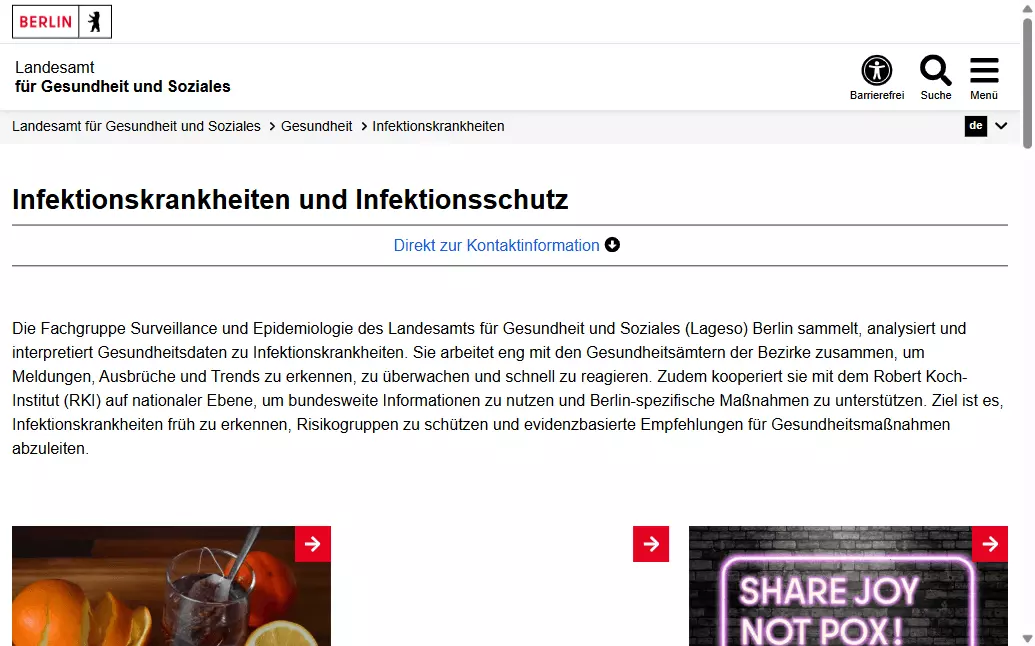Image resolution: width=1035 pixels, height=646 pixels.
Task: Click the red arrow on the orange tea image
Action: click(x=313, y=544)
